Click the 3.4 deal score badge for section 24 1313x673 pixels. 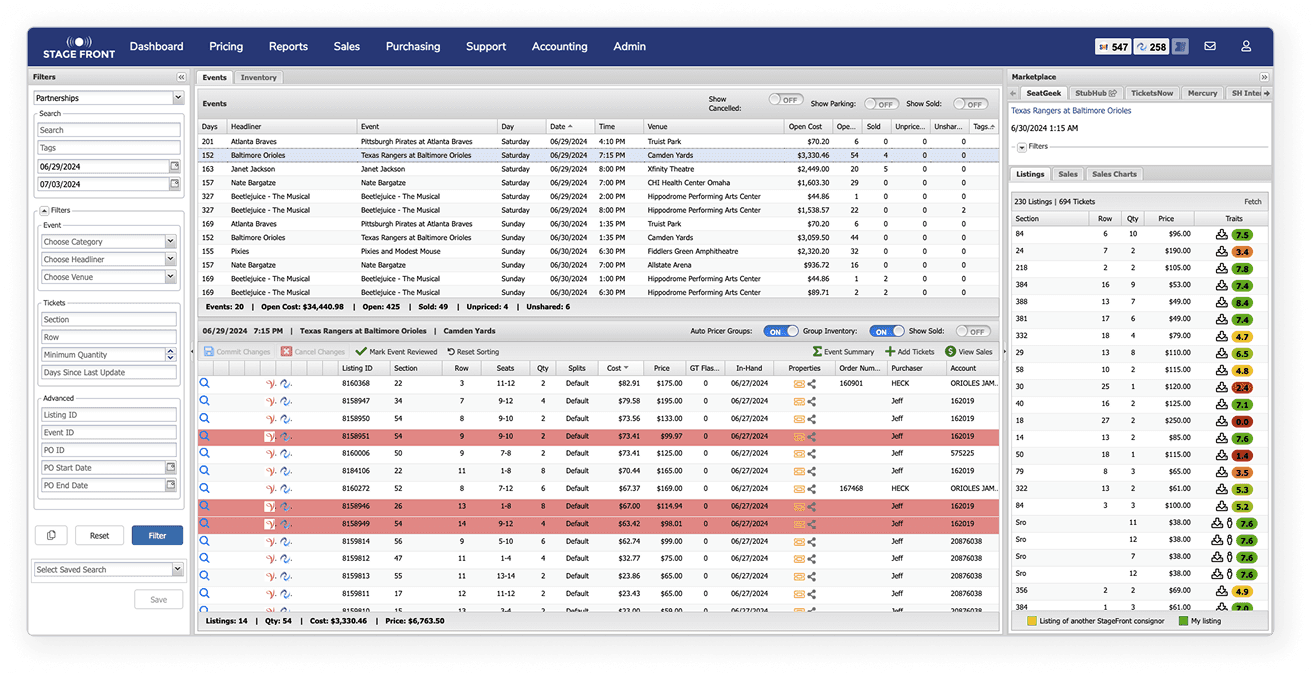pyautogui.click(x=1242, y=252)
